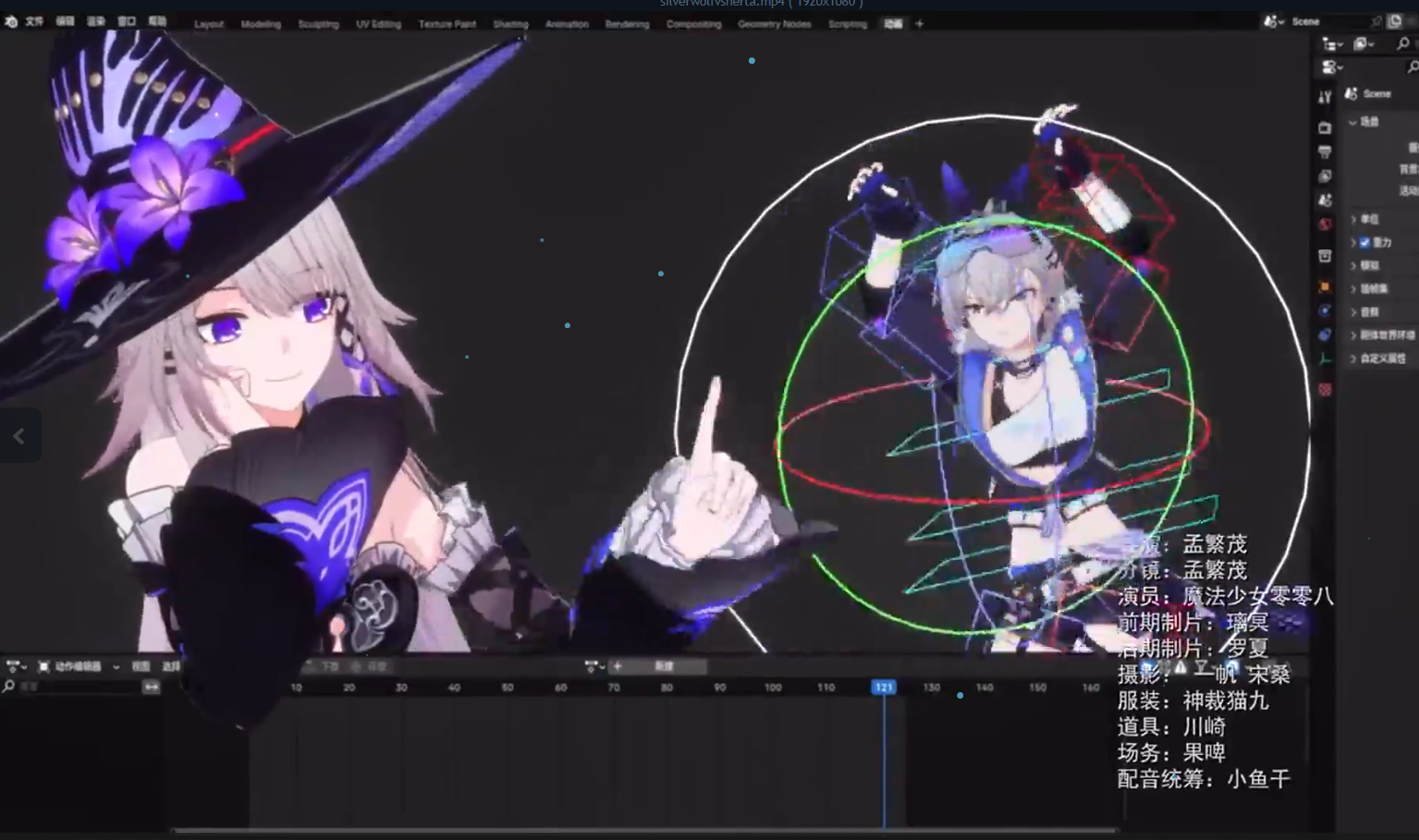Switch to the Compositing workspace tab
1419x840 pixels.
point(693,24)
